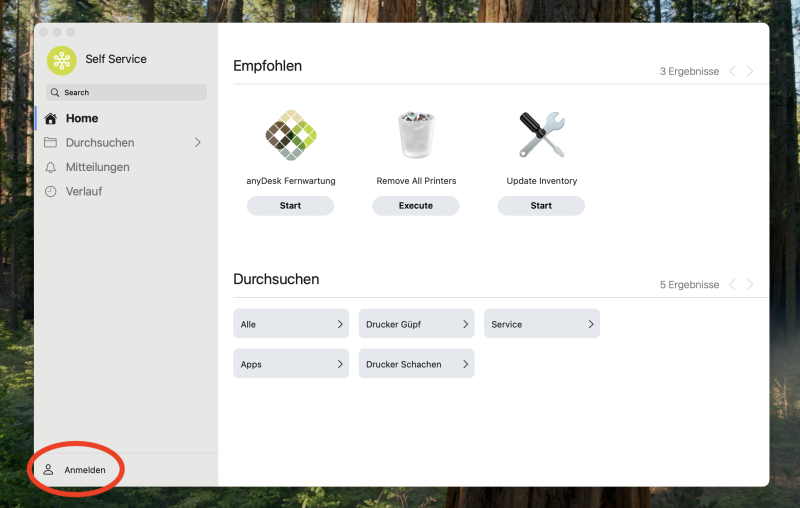Screen dimensions: 800x508
Task: Click the house icon for Home
Action: pyautogui.click(x=51, y=118)
